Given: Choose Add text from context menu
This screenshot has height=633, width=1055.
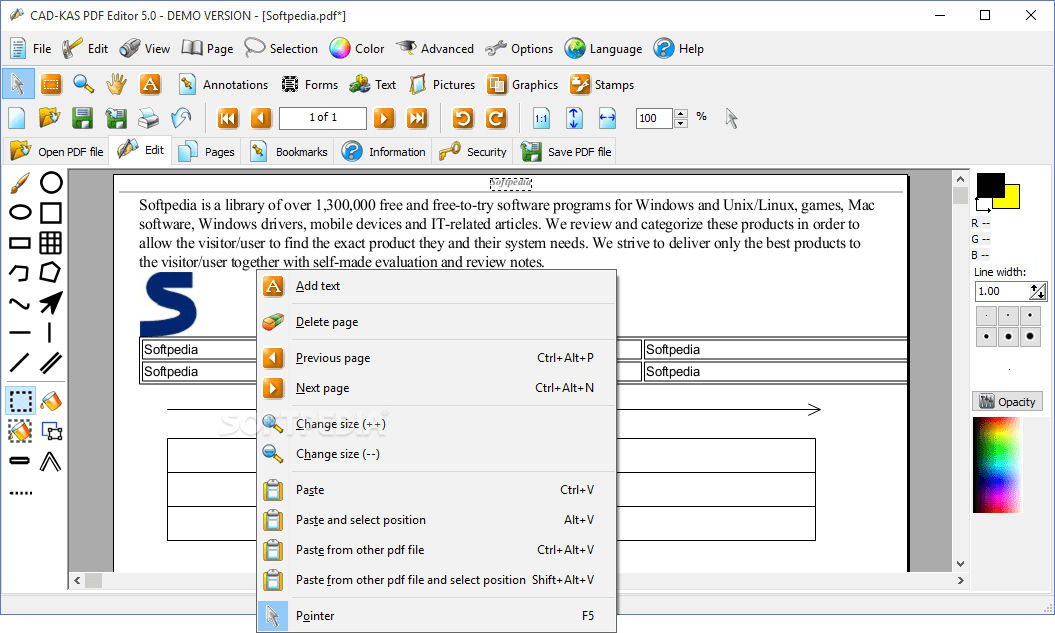Looking at the screenshot, I should click(x=437, y=286).
